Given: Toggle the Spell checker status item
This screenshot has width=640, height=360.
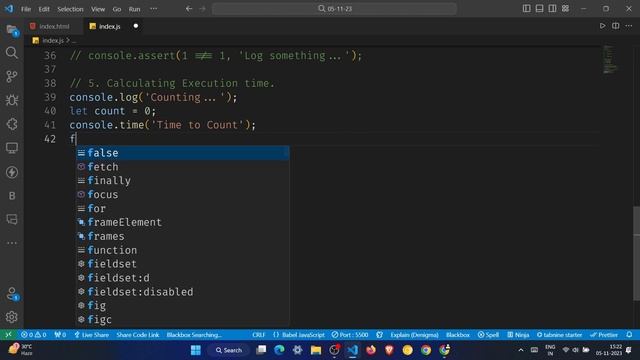Looking at the screenshot, I should click(x=488, y=335).
